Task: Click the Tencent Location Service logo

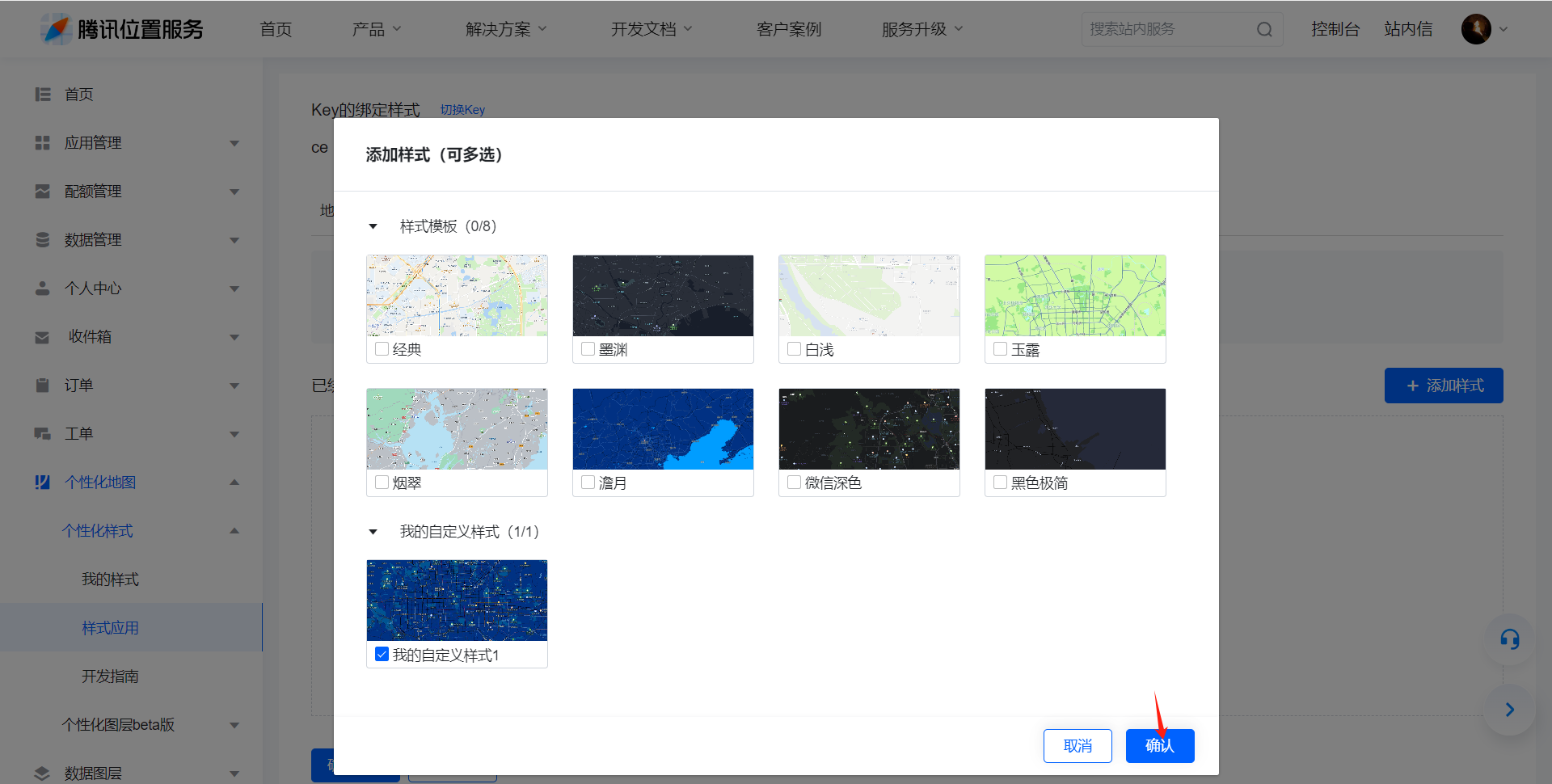Action: click(122, 29)
